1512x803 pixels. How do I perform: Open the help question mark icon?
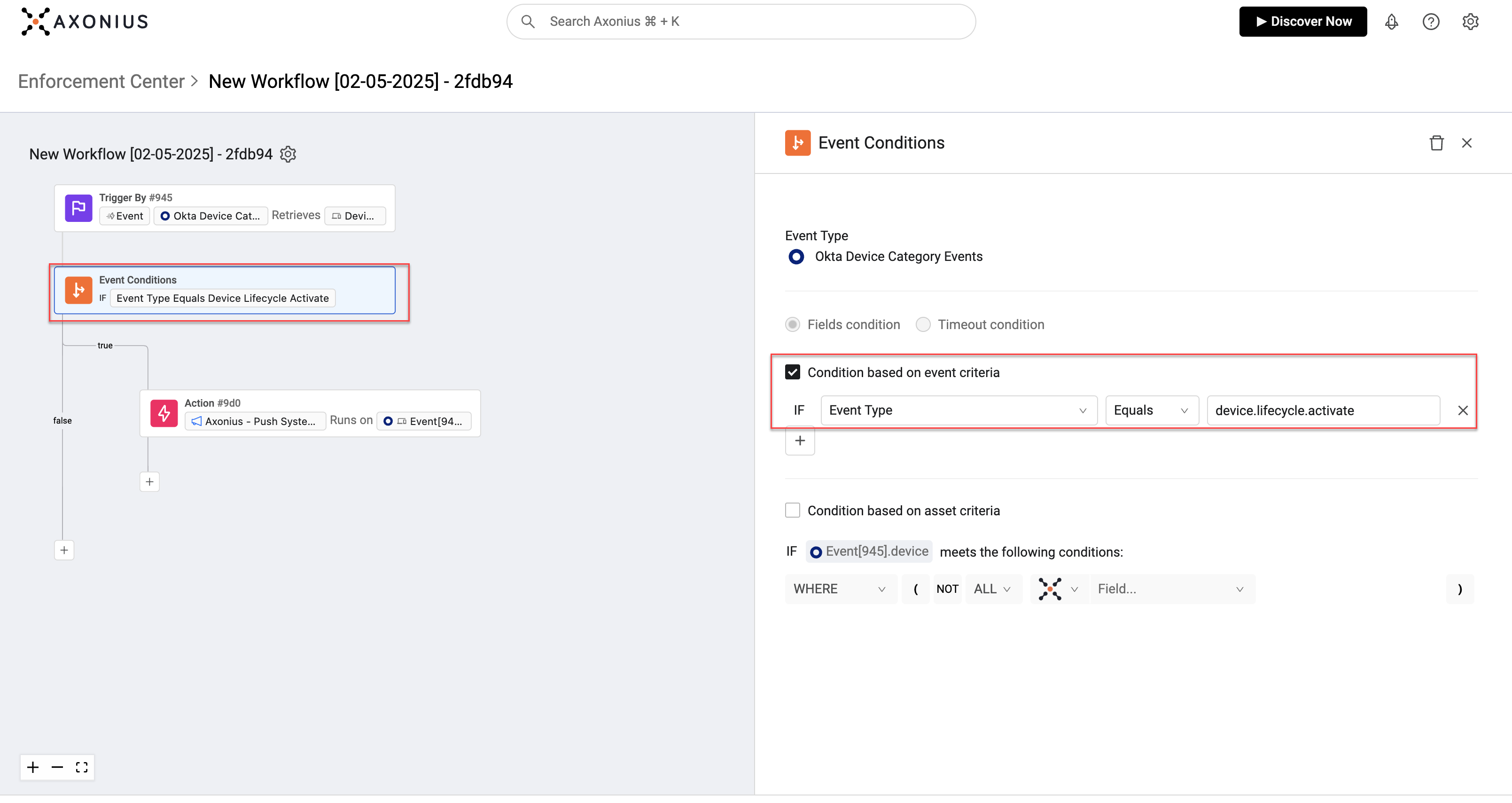click(x=1430, y=22)
